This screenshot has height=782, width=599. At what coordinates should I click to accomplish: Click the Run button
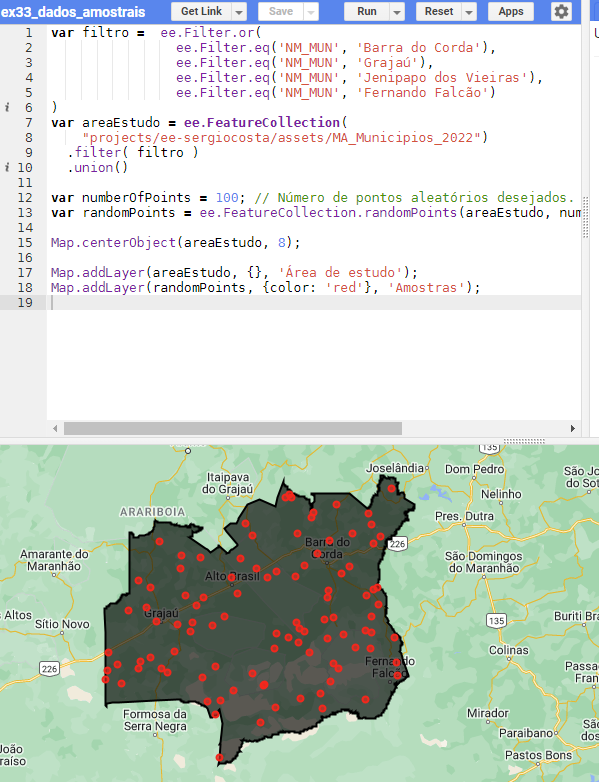[367, 11]
